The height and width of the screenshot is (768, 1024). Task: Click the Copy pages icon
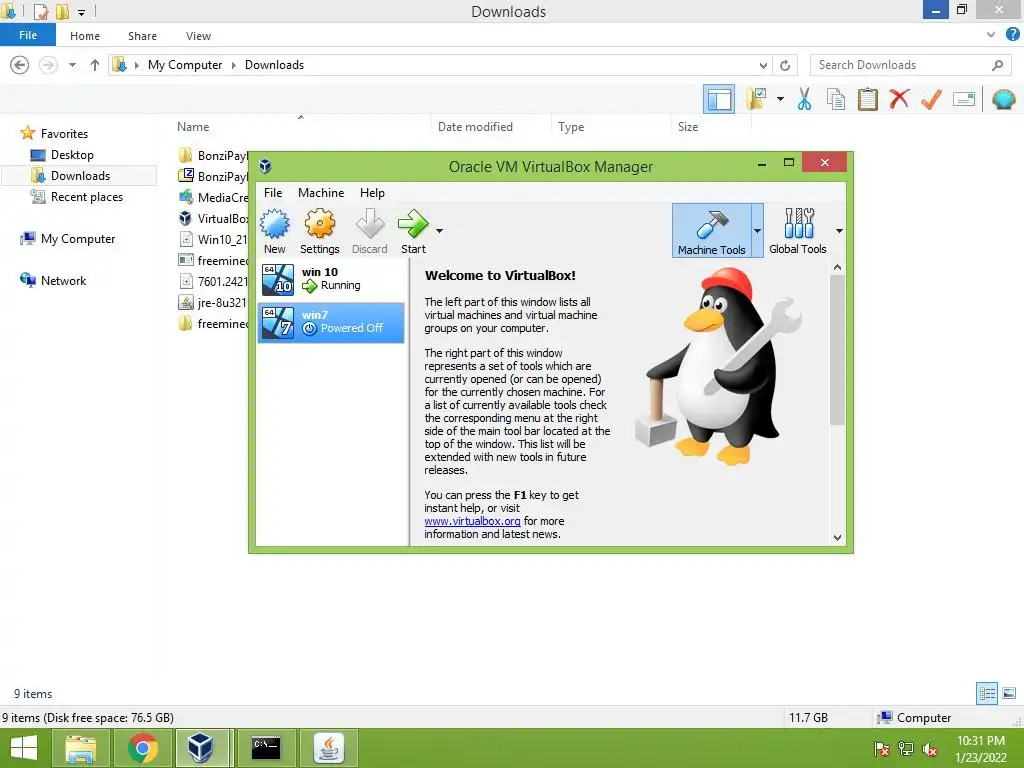pyautogui.click(x=836, y=99)
